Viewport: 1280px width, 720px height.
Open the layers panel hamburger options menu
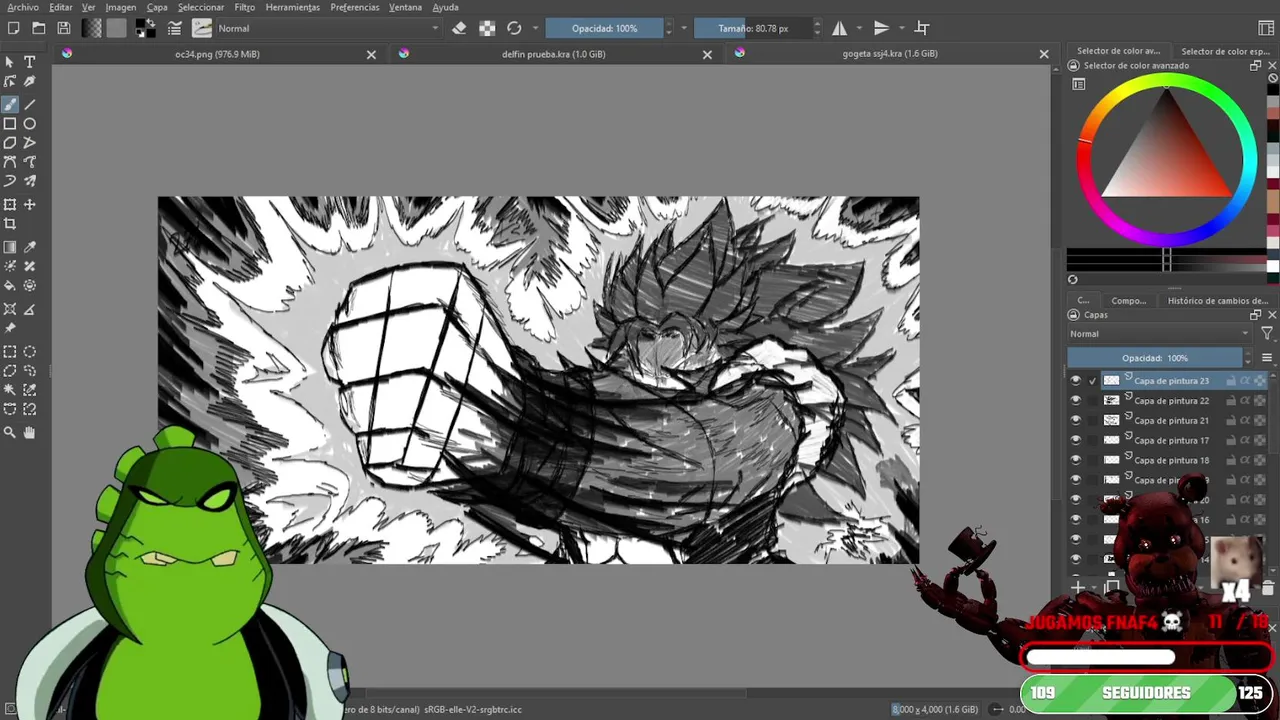coord(1267,358)
